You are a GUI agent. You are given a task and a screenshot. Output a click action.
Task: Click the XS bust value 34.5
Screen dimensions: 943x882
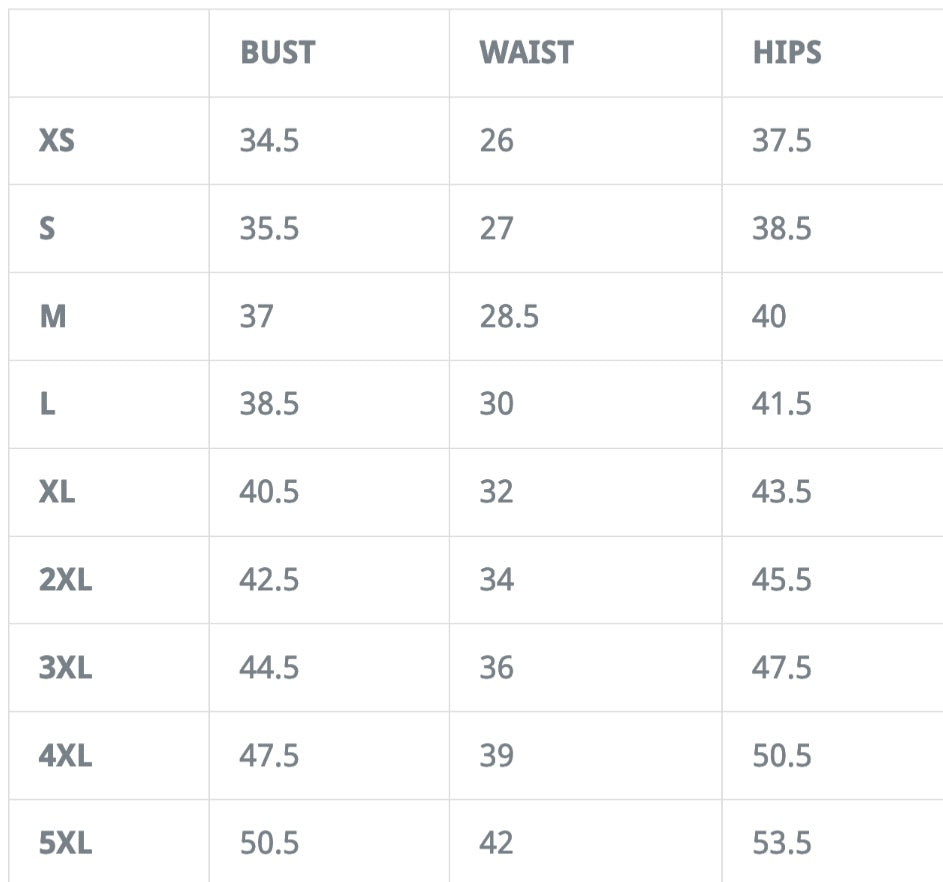tap(268, 141)
